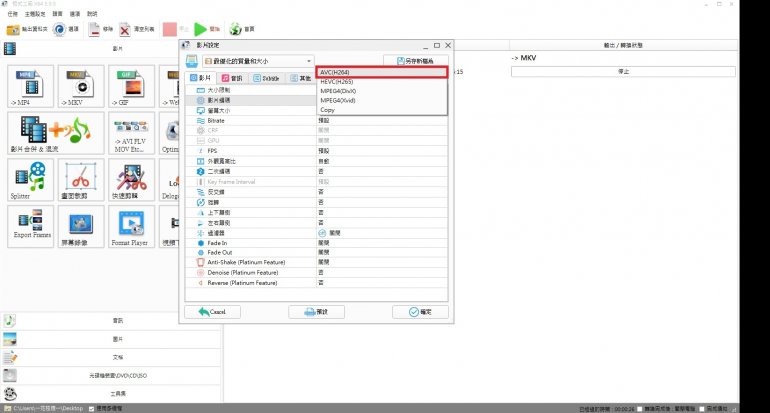Click the -> MKV task entry in output list
Viewport: 770px width, 413px height.
524,58
